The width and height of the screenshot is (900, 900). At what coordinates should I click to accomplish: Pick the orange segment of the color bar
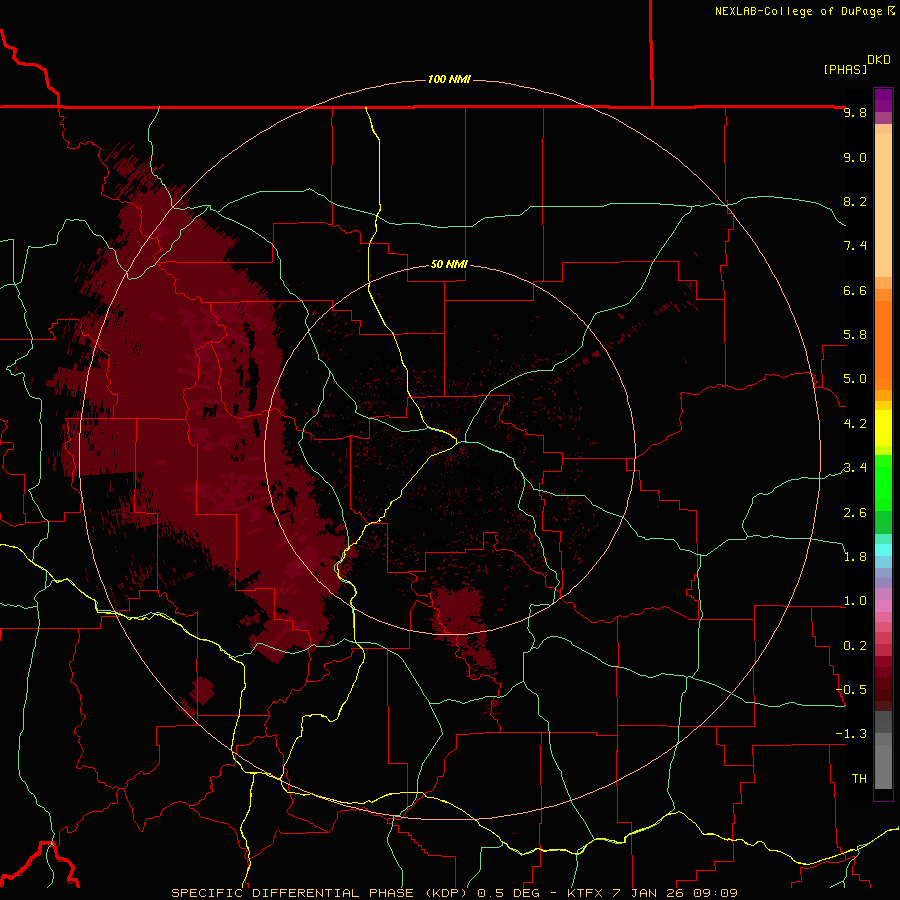pyautogui.click(x=883, y=346)
